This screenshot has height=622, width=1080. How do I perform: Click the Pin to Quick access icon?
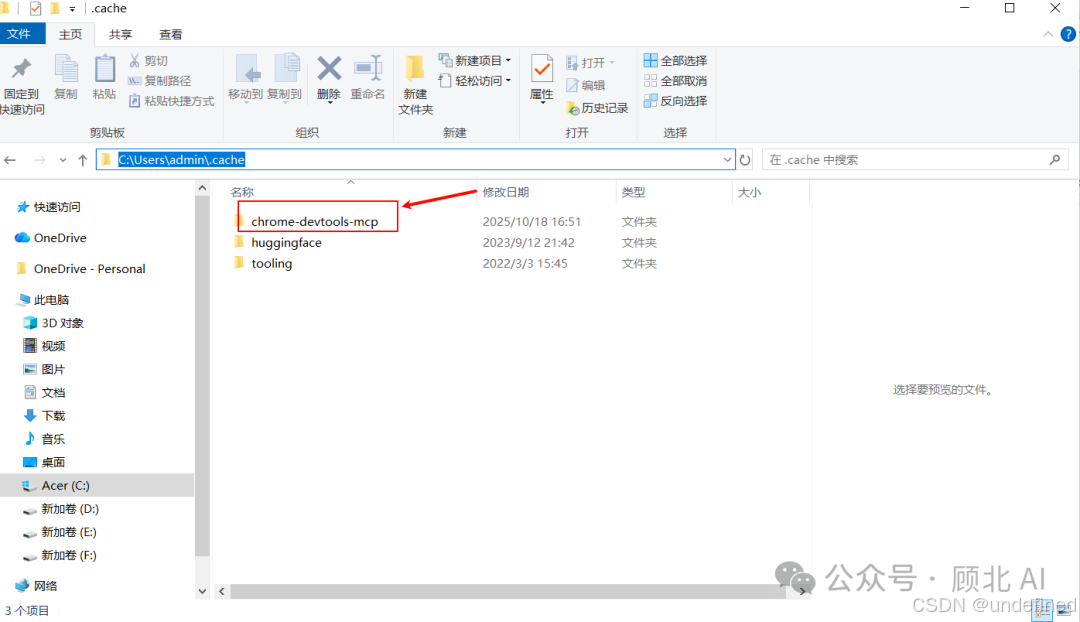(x=21, y=69)
